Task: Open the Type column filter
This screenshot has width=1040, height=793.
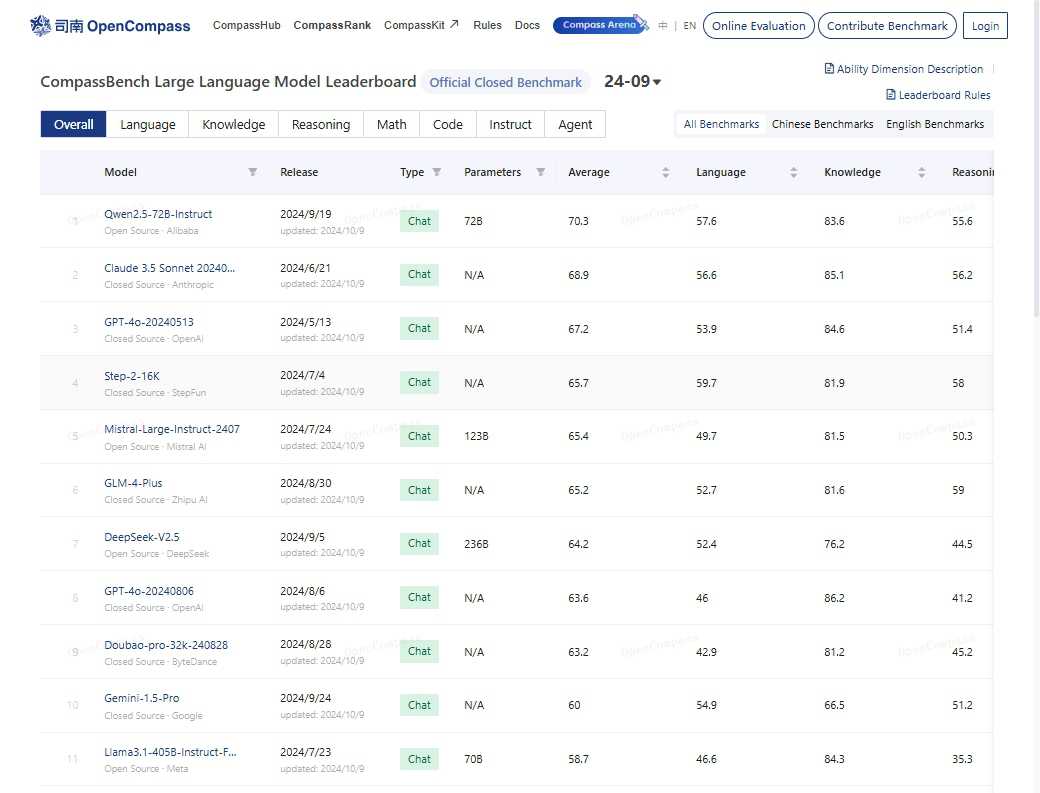Action: (x=436, y=172)
